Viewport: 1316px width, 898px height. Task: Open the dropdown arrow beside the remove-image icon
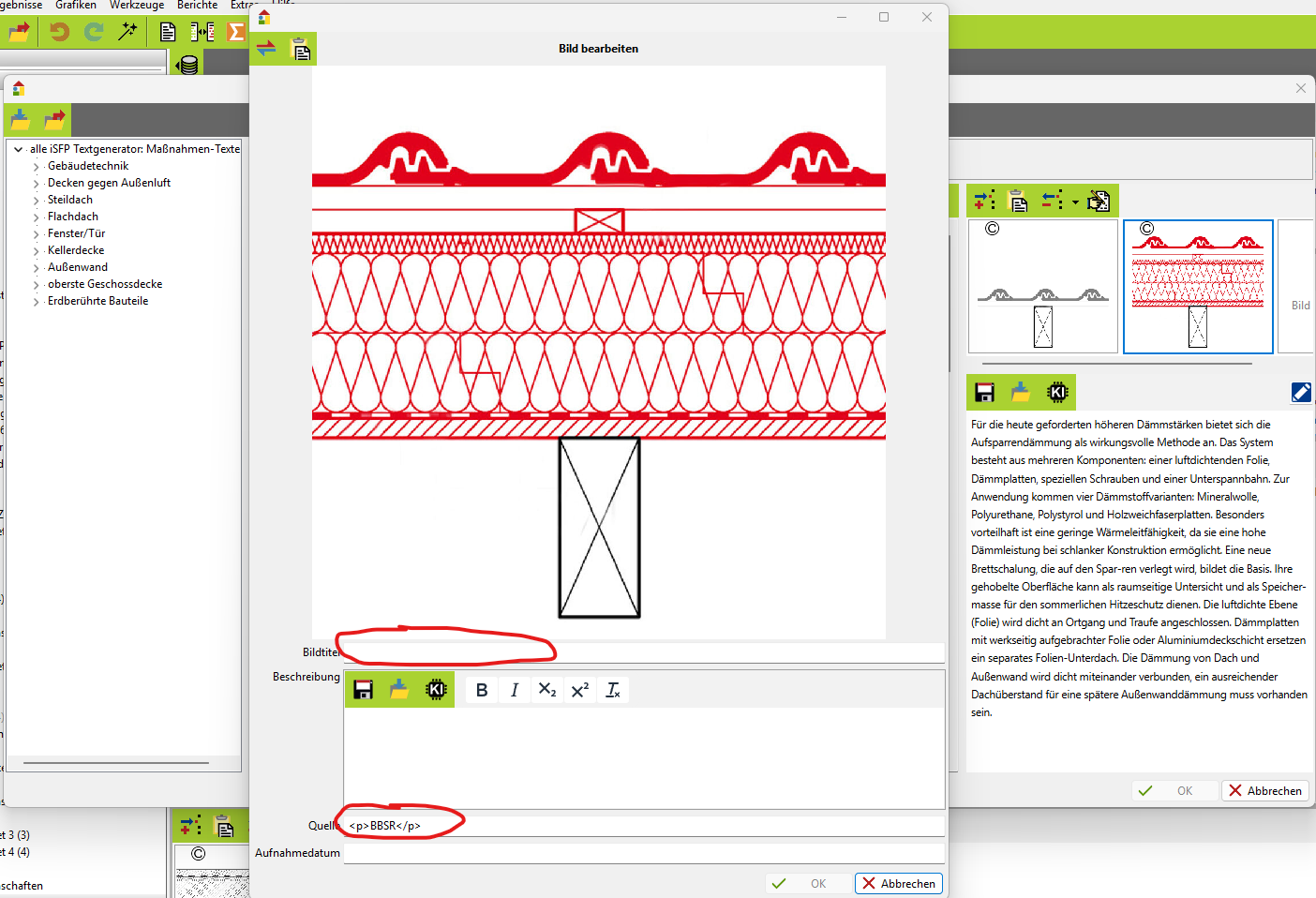pos(1075,202)
